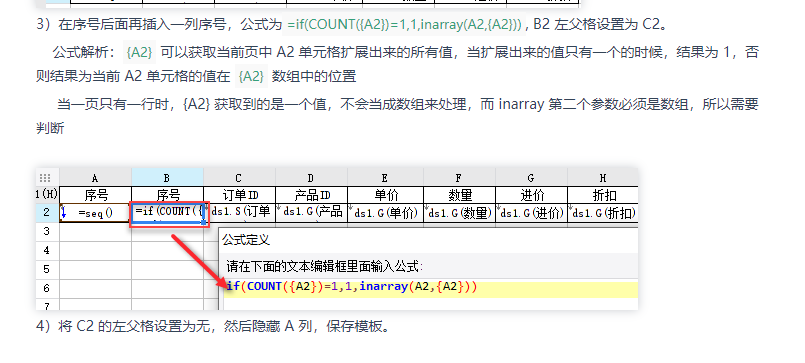Click the 产品ID header cell
Viewport: 805px width, 363px height.
tap(311, 195)
